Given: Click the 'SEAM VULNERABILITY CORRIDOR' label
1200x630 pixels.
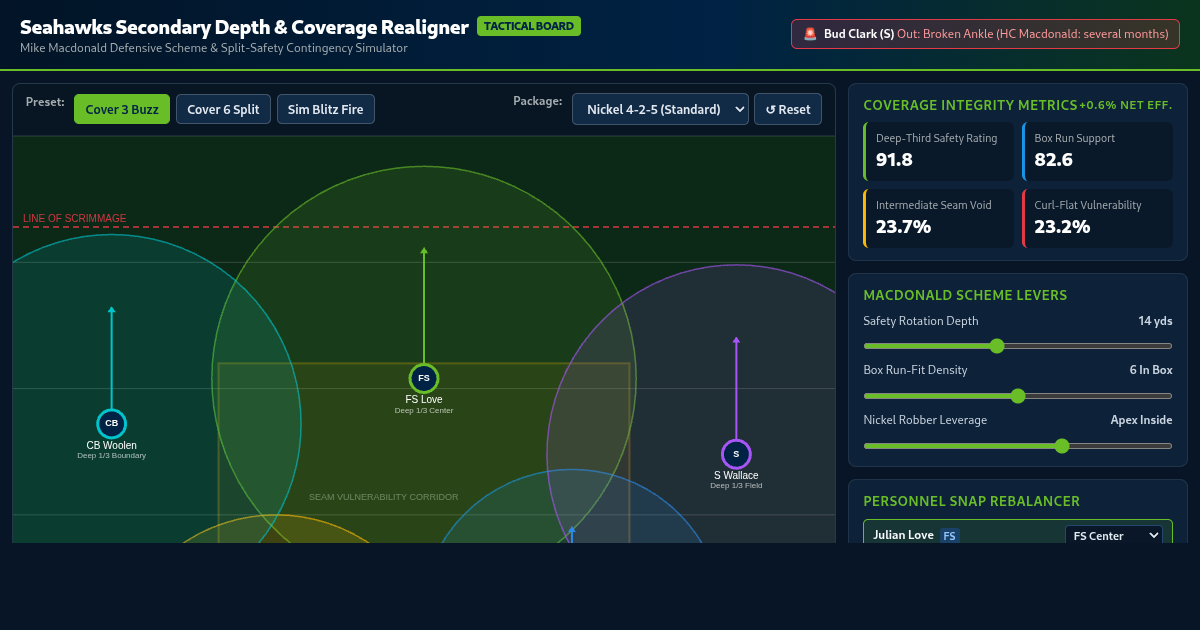Looking at the screenshot, I should tap(384, 497).
